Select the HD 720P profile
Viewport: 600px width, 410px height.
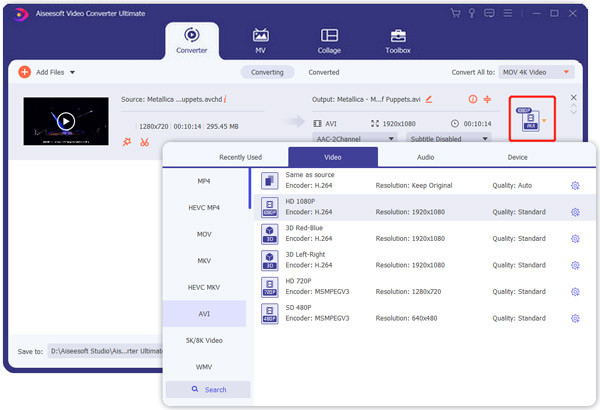point(425,287)
